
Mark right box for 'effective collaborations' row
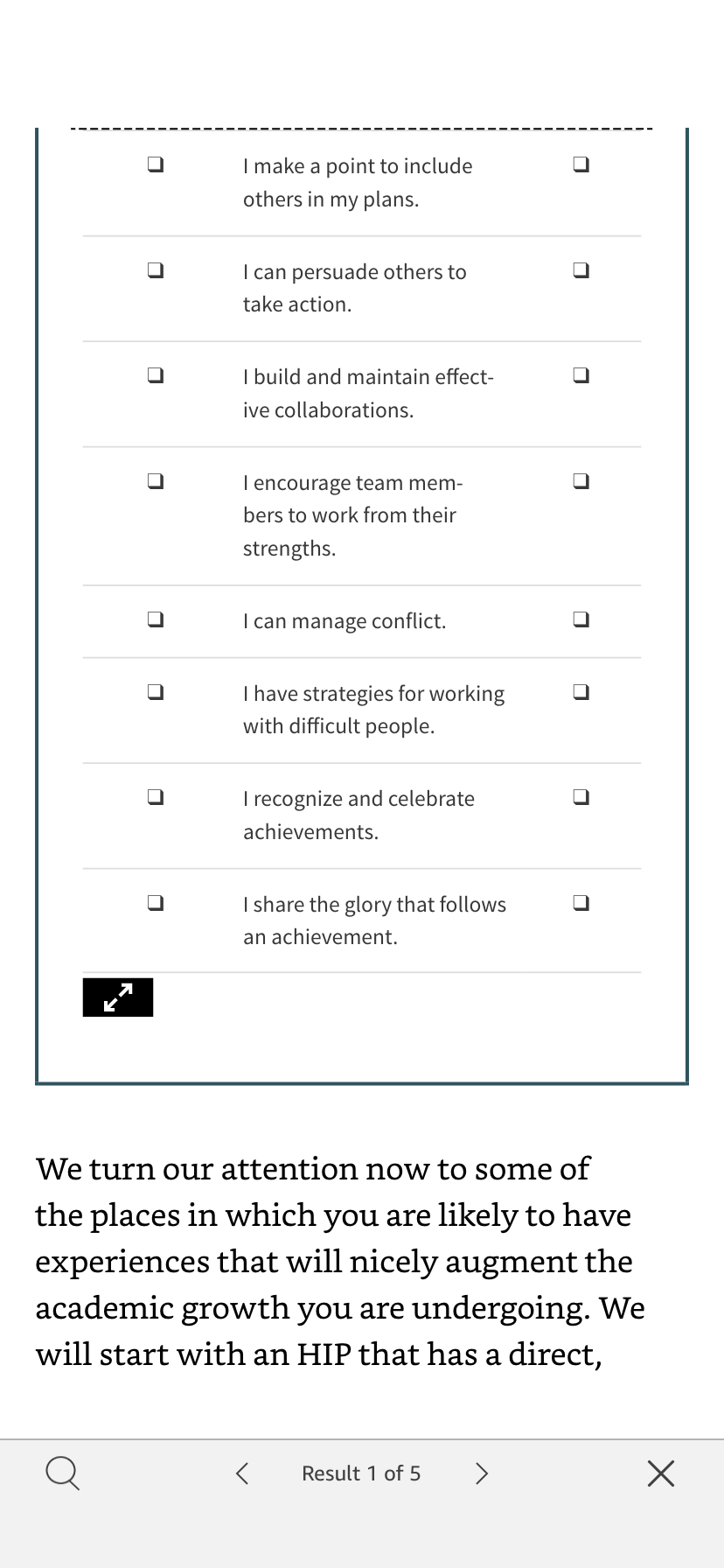coord(581,375)
